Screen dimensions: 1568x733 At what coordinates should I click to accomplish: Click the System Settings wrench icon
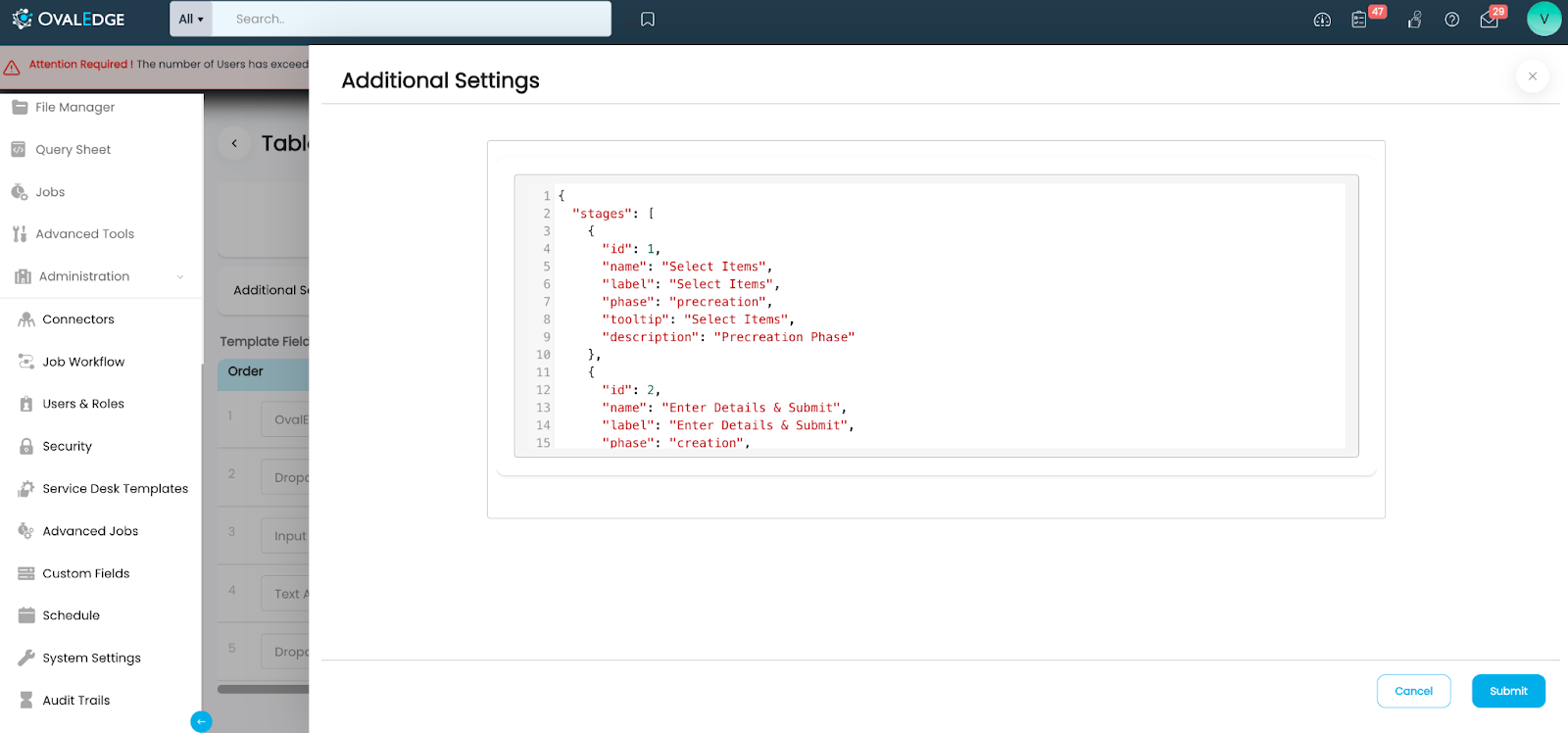[x=26, y=658]
